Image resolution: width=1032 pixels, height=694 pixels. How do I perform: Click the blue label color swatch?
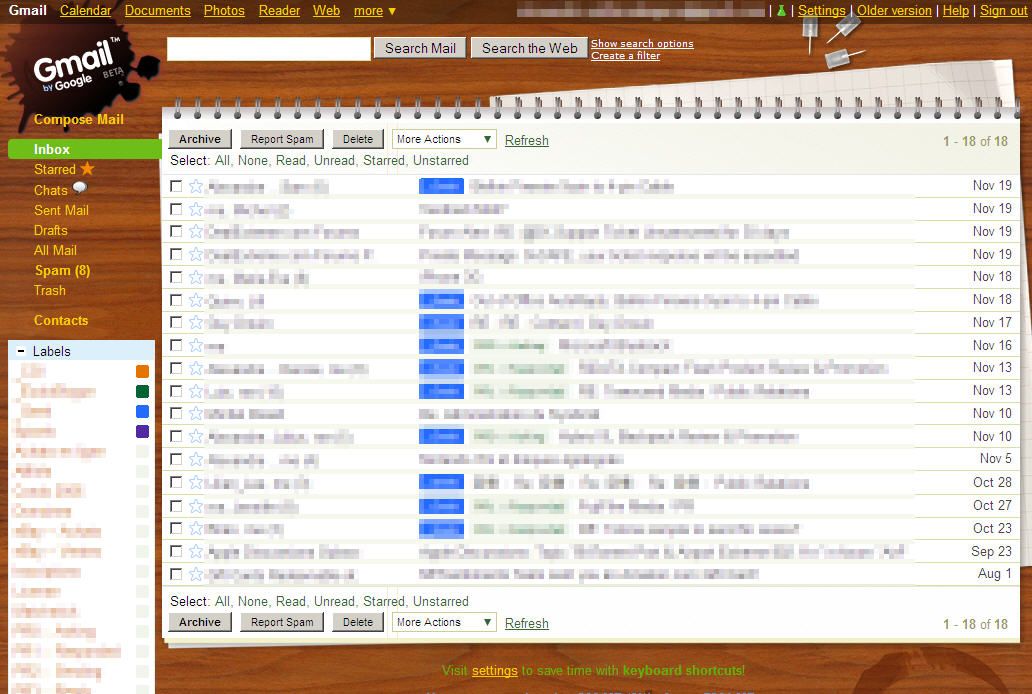tap(142, 412)
